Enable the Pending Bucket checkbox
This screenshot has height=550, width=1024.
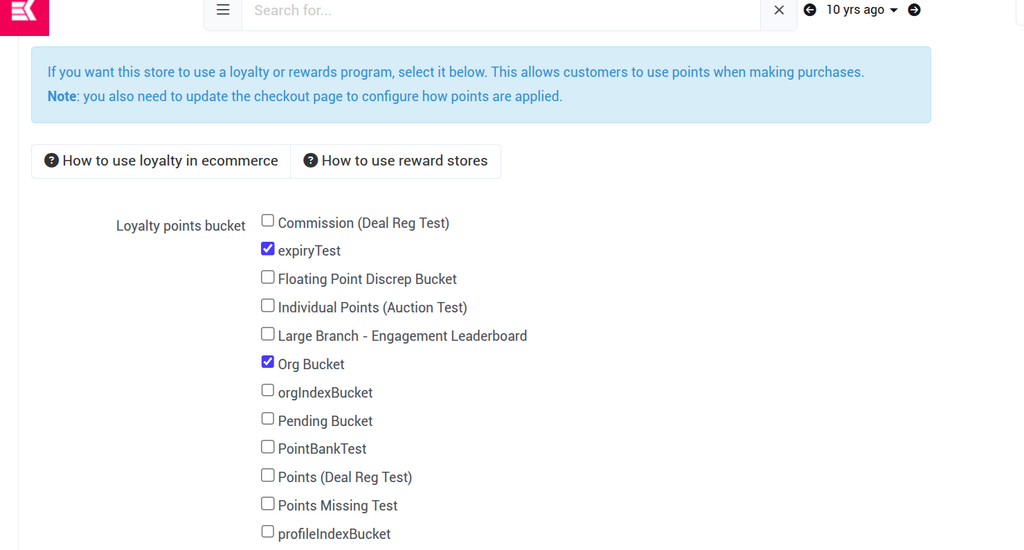268,419
